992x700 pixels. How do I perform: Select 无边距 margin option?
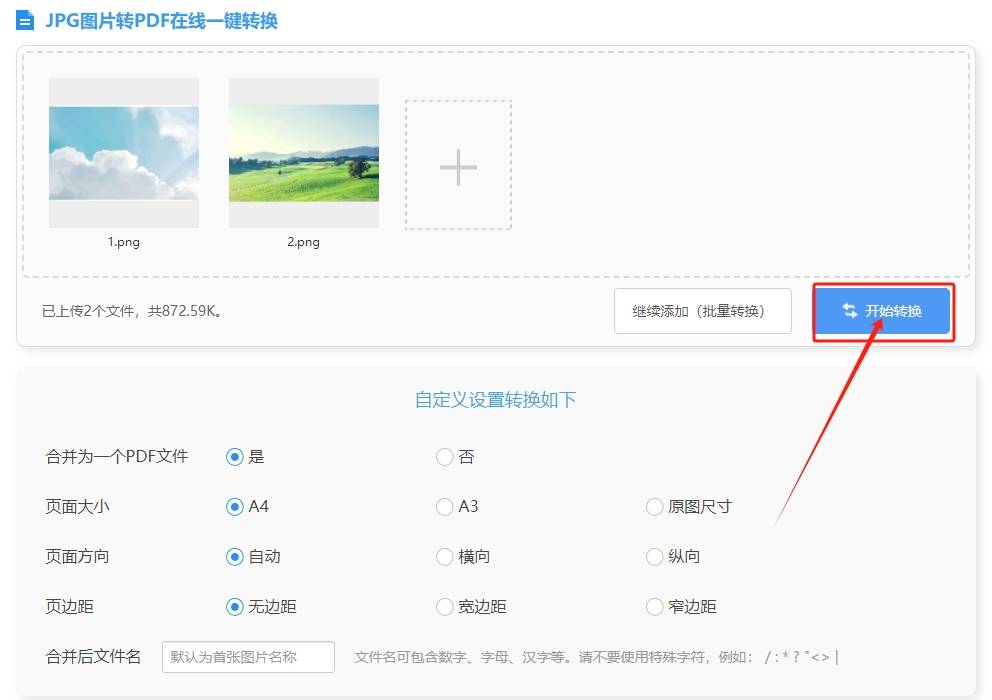point(235,607)
